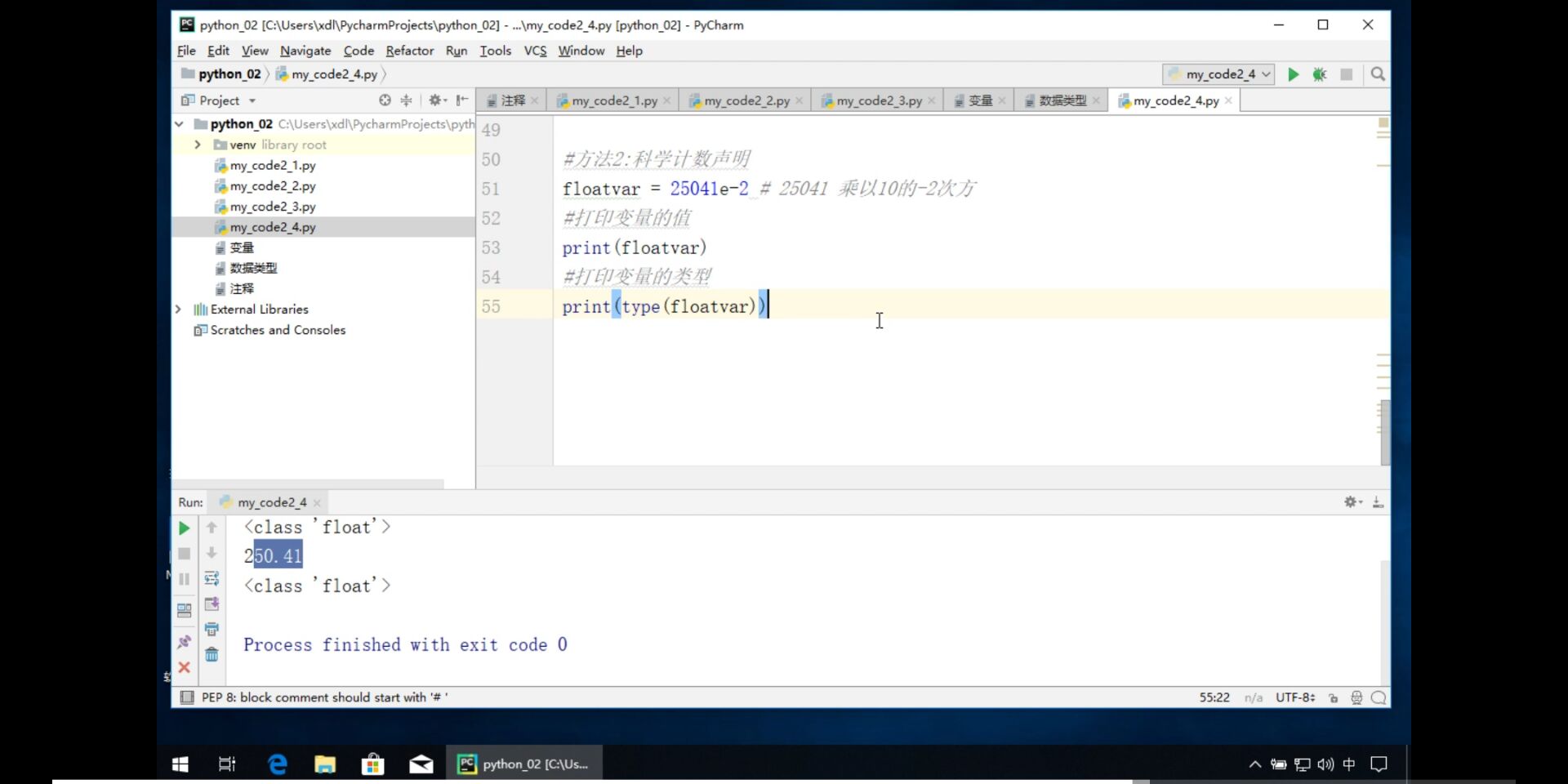Click the pause output icon in Run panel

coord(184,579)
